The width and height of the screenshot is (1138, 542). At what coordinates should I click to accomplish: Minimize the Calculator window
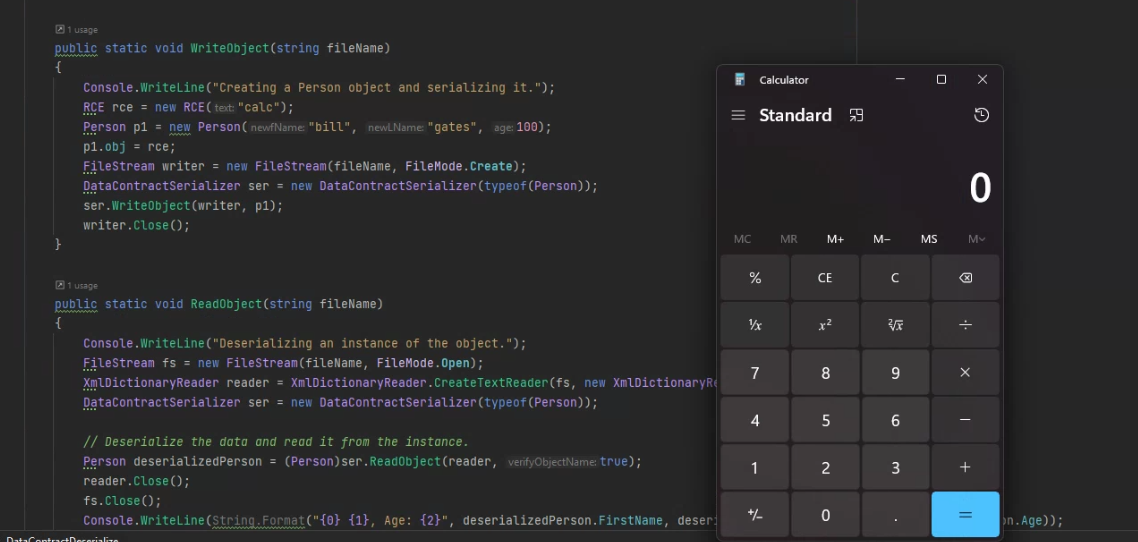[900, 79]
